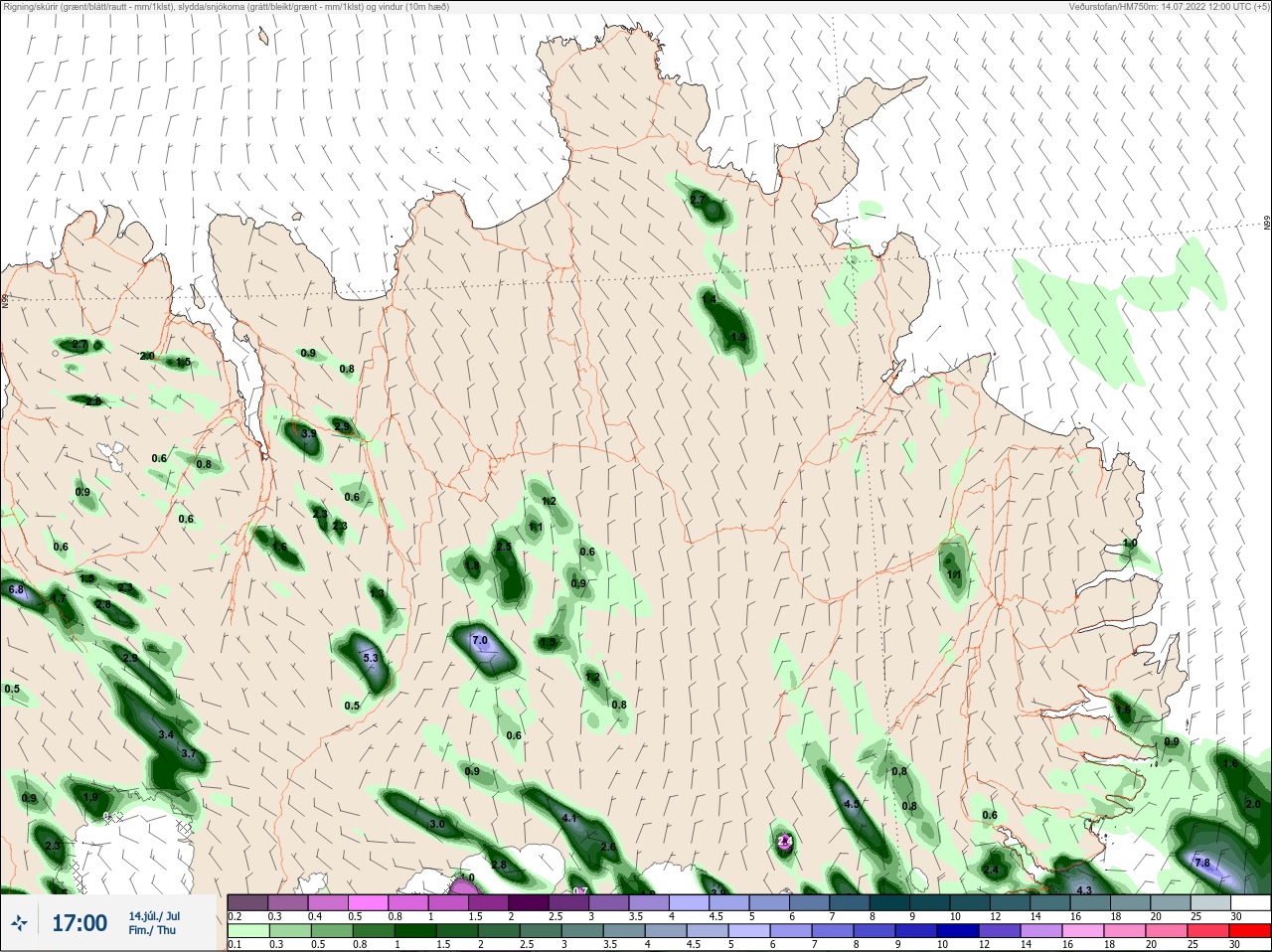Click the 2.4 precipitation value near the bottom
The height and width of the screenshot is (952, 1272).
[991, 871]
